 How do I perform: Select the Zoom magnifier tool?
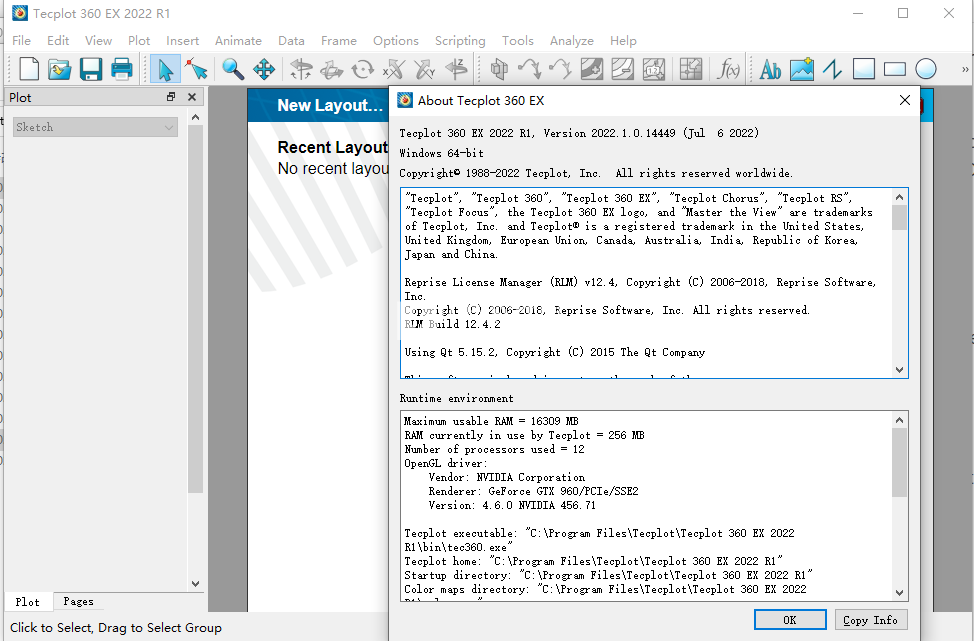pos(233,69)
